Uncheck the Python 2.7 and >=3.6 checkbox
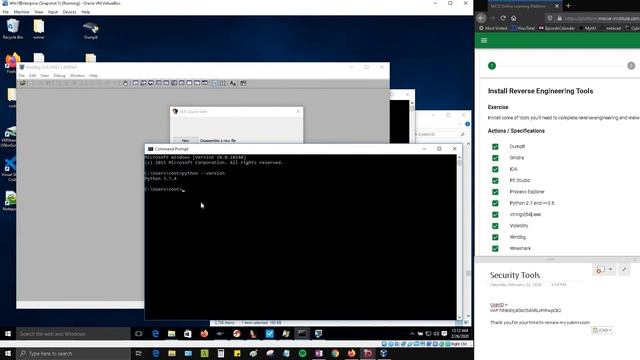640x360 pixels. [x=495, y=203]
